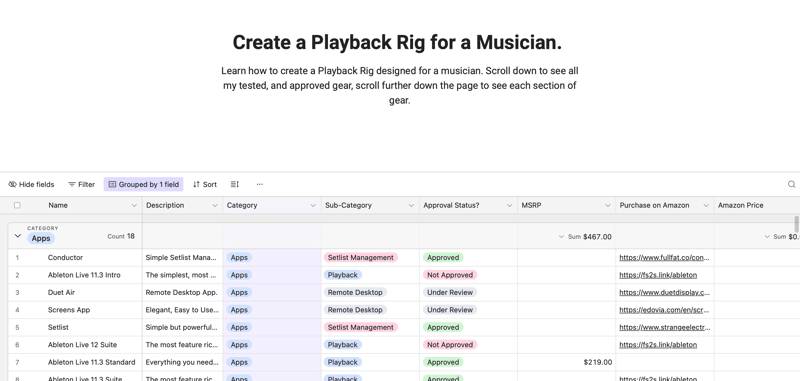Screen dimensions: 800x381
Task: Open the Sort option
Action: pos(205,184)
